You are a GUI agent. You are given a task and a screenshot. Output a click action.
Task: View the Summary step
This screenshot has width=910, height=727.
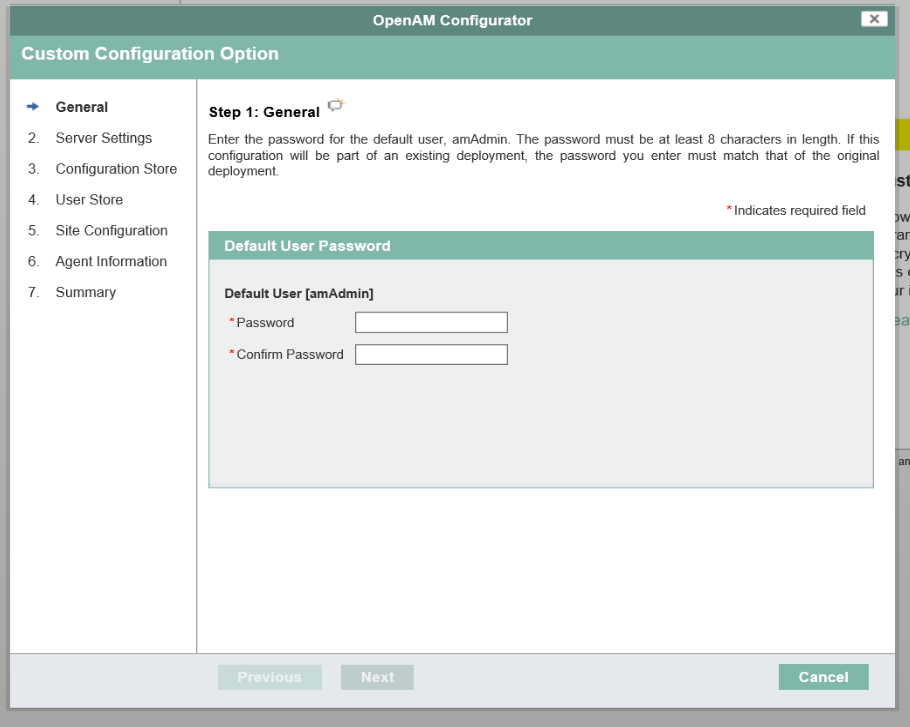tap(85, 292)
